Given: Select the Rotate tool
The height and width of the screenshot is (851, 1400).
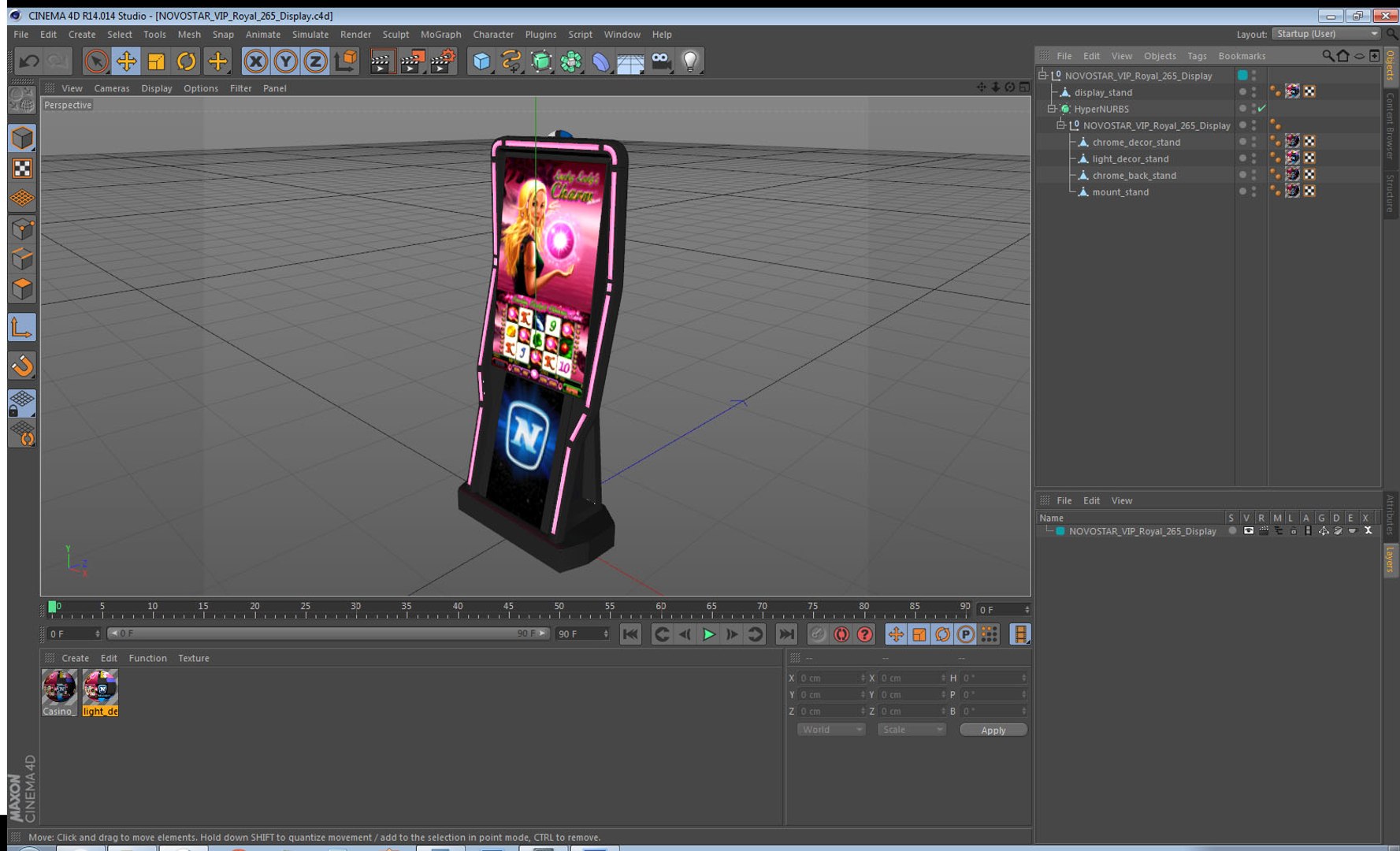Looking at the screenshot, I should pyautogui.click(x=186, y=61).
